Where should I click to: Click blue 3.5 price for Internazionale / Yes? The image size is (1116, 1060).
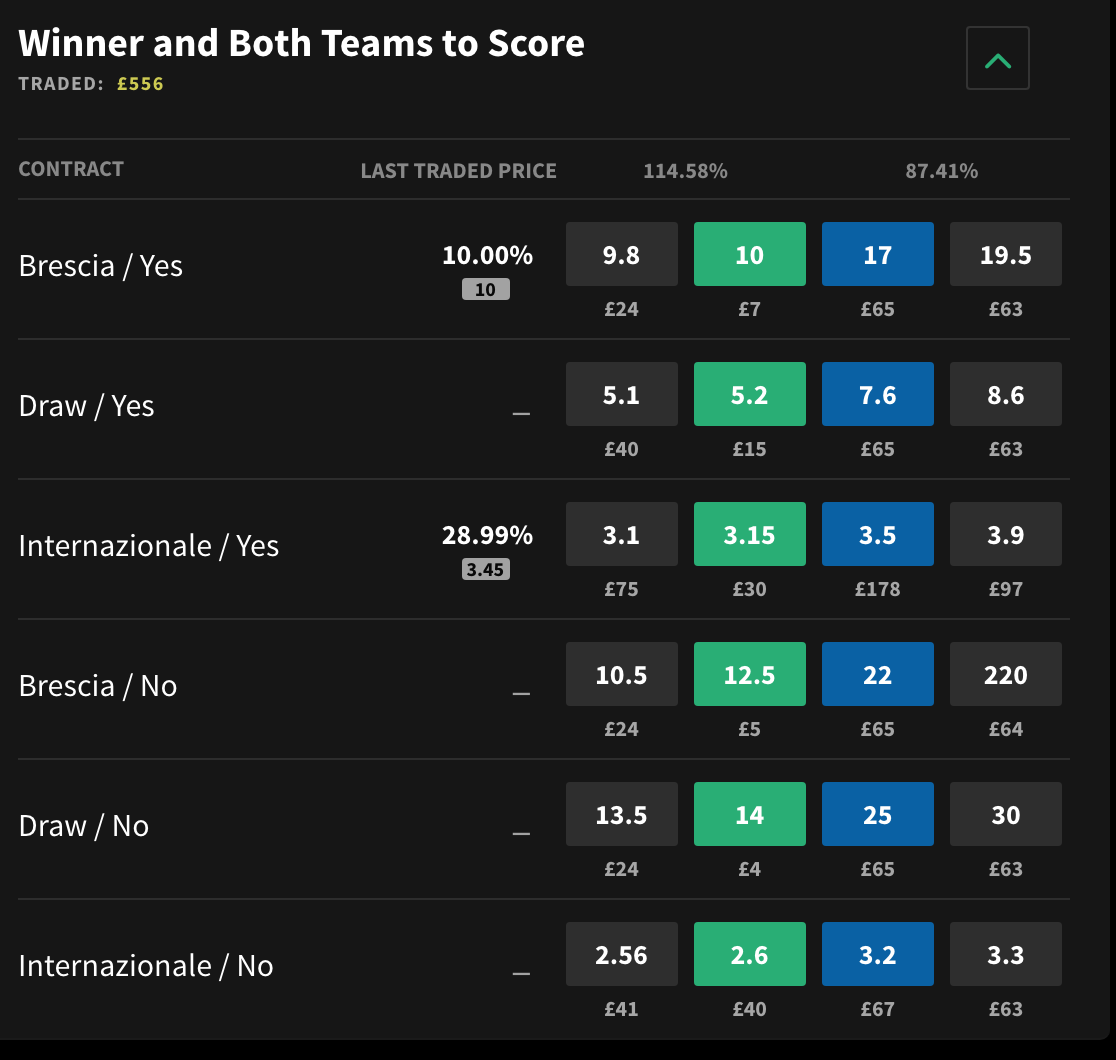point(877,535)
